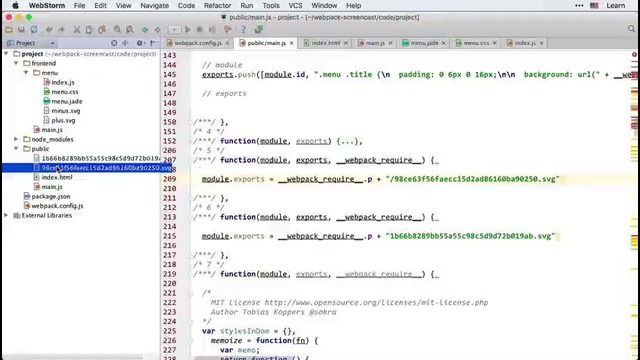Click line number 209 in the gutter
This screenshot has height=360, width=640.
(x=169, y=179)
